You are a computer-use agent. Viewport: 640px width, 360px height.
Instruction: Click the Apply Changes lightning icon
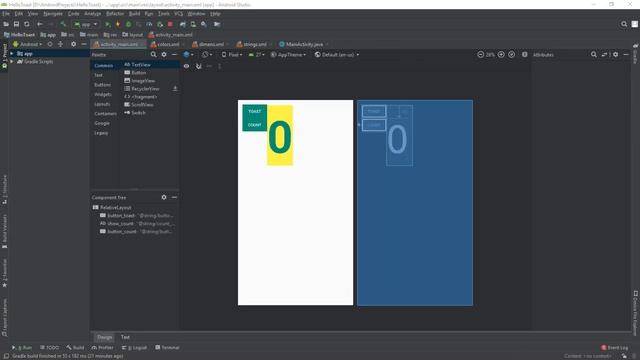click(x=118, y=24)
